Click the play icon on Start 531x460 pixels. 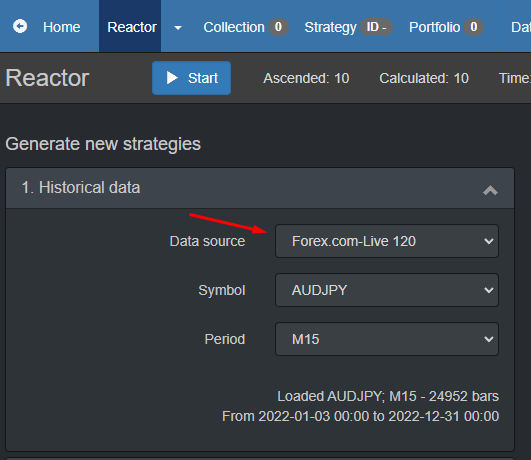click(172, 78)
